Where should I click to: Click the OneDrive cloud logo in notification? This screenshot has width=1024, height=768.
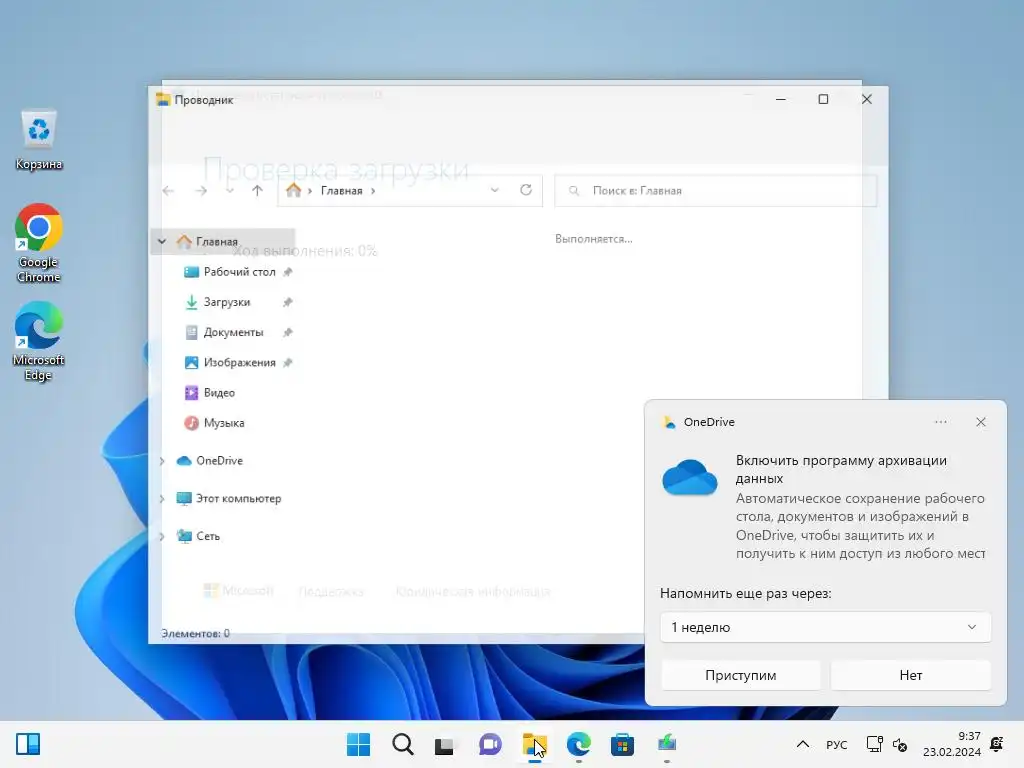click(x=690, y=477)
